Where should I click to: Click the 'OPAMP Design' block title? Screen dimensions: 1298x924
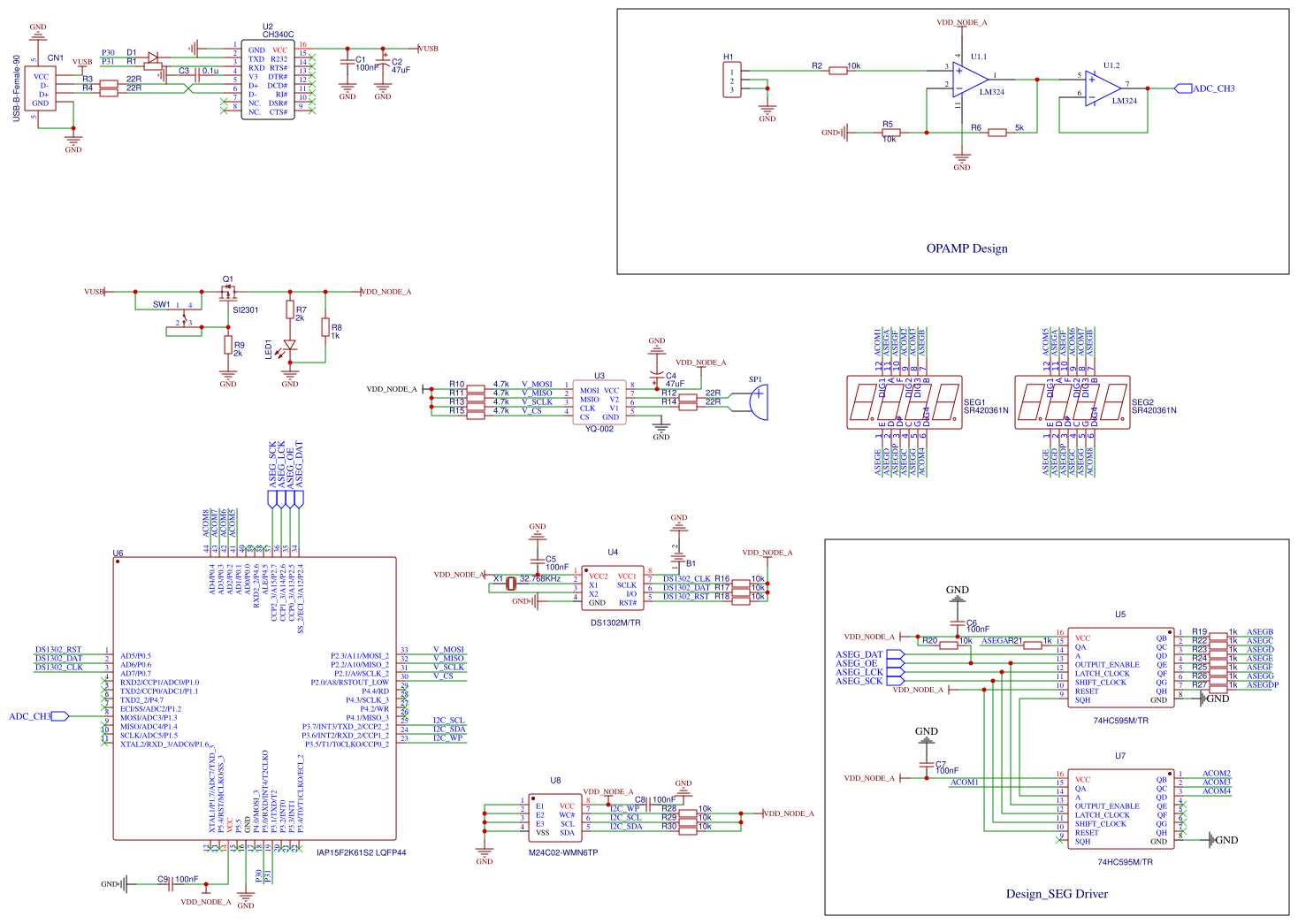pyautogui.click(x=967, y=248)
